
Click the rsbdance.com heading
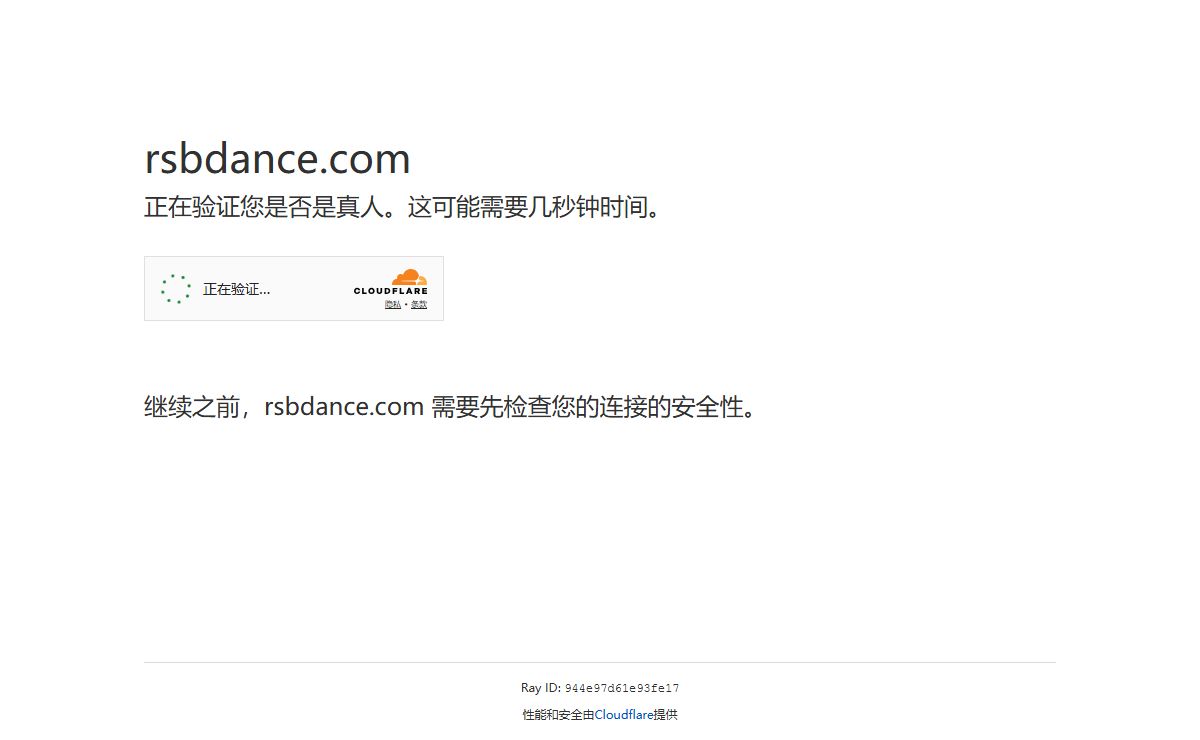pyautogui.click(x=278, y=159)
